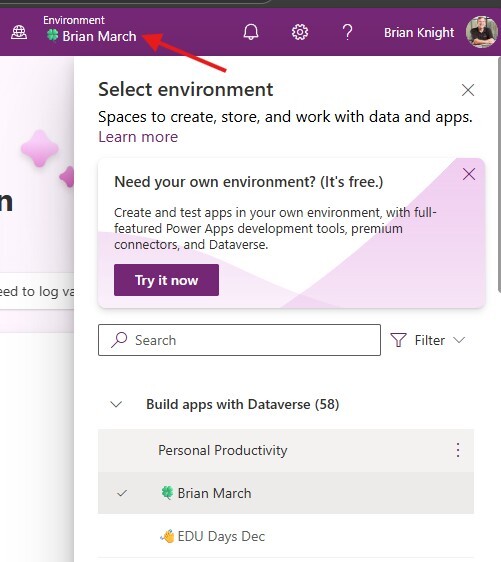Dismiss the free environment banner
The image size is (501, 562).
pos(469,175)
